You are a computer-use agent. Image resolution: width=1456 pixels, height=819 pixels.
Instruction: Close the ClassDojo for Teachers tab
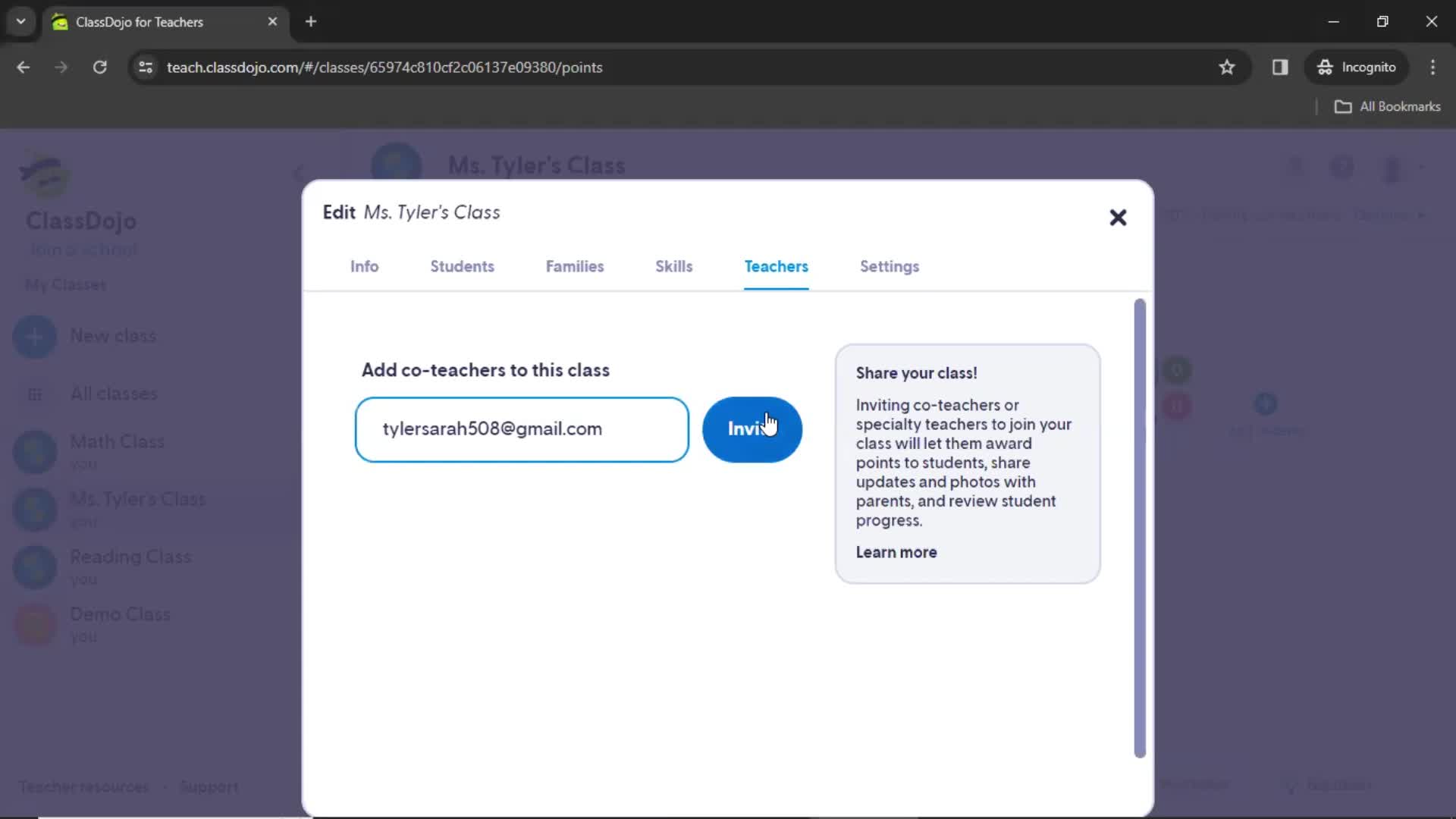click(272, 22)
